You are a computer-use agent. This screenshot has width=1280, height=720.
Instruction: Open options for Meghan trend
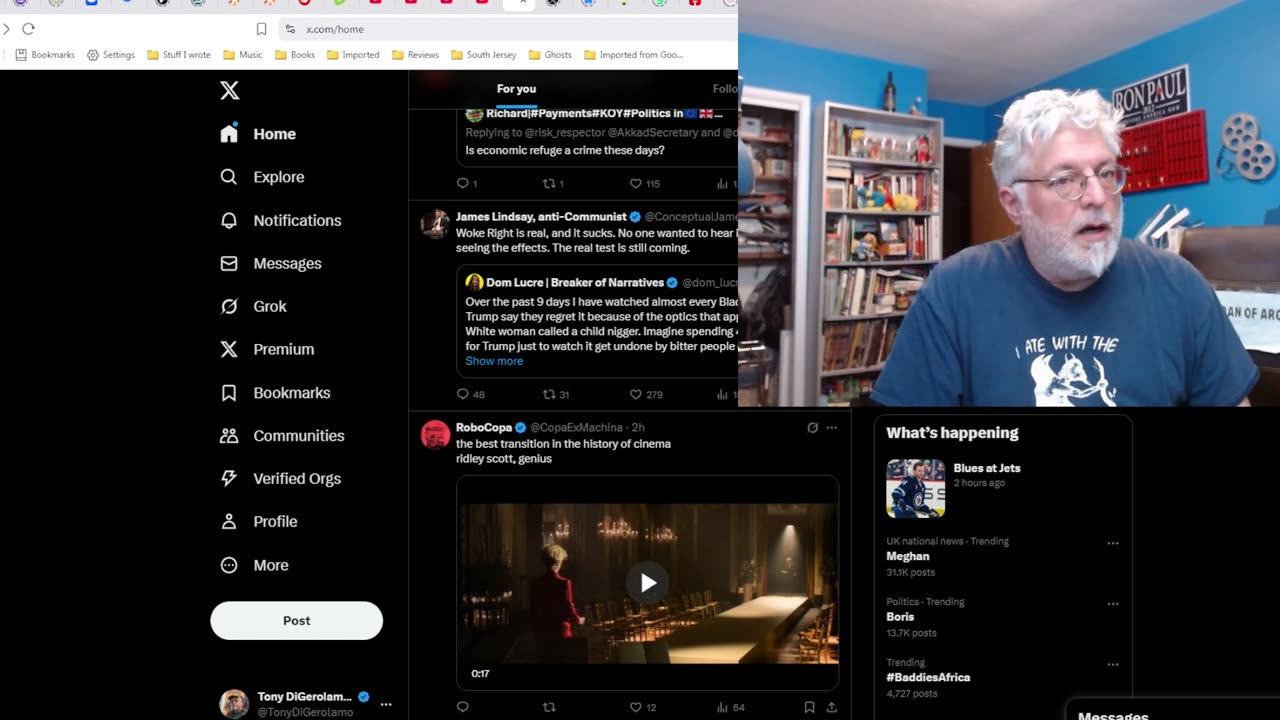coord(1112,543)
